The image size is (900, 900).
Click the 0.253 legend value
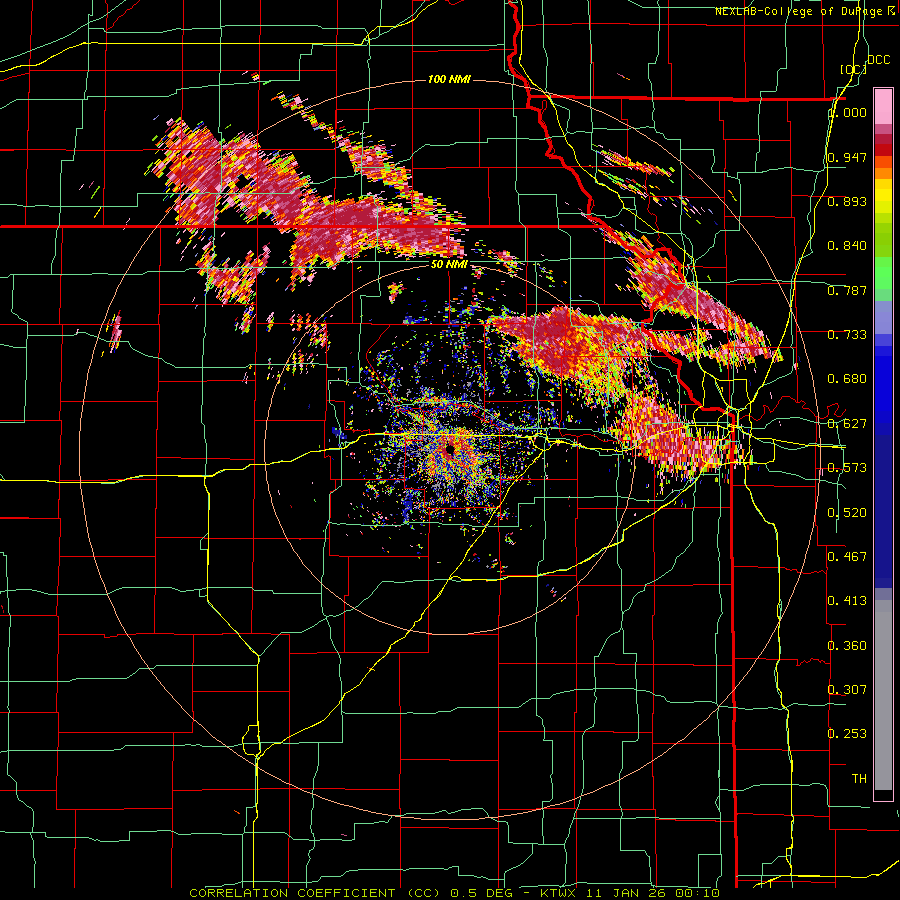(x=847, y=734)
